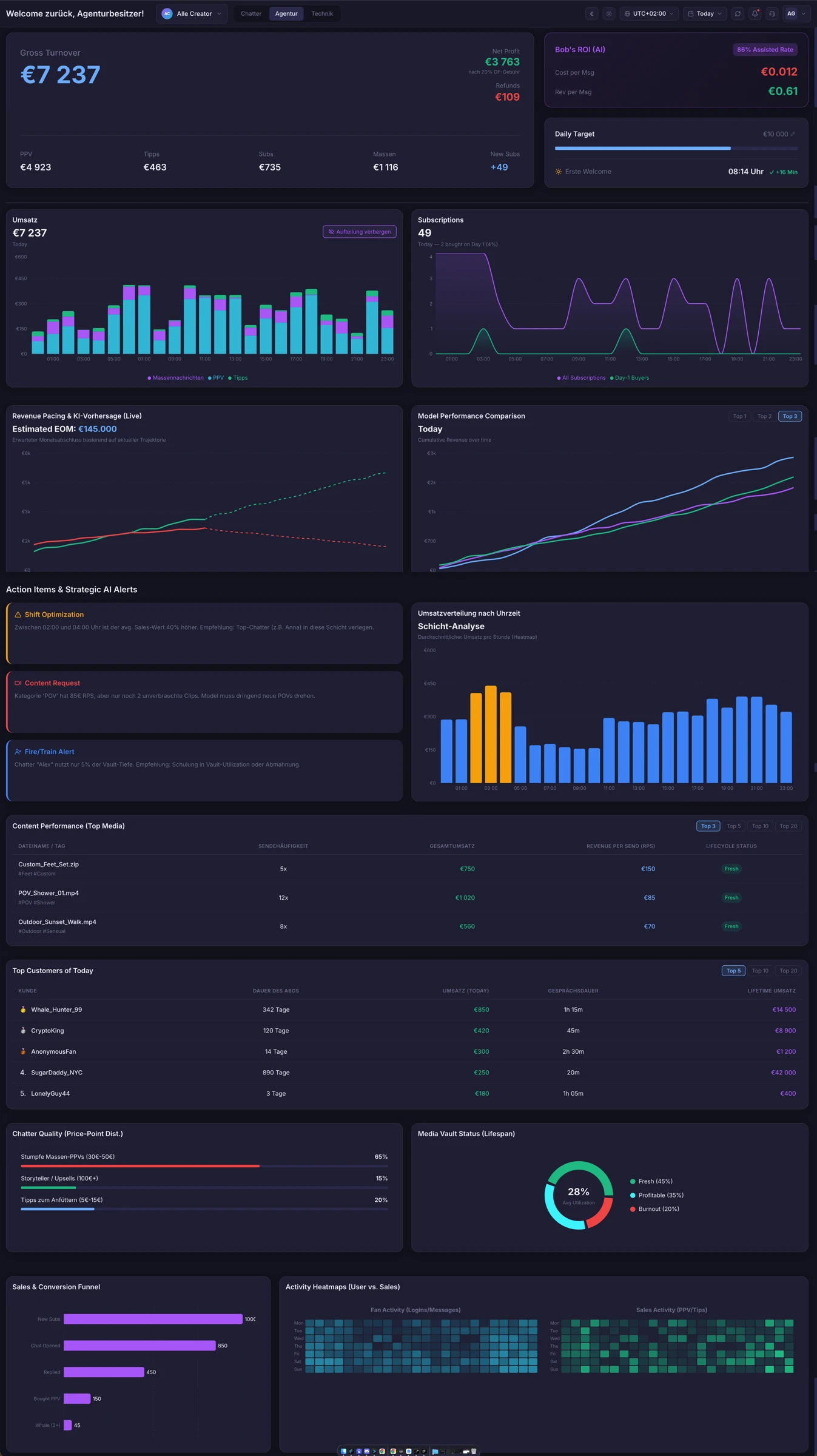Click the headset support icon
The height and width of the screenshot is (1456, 817).
772,13
